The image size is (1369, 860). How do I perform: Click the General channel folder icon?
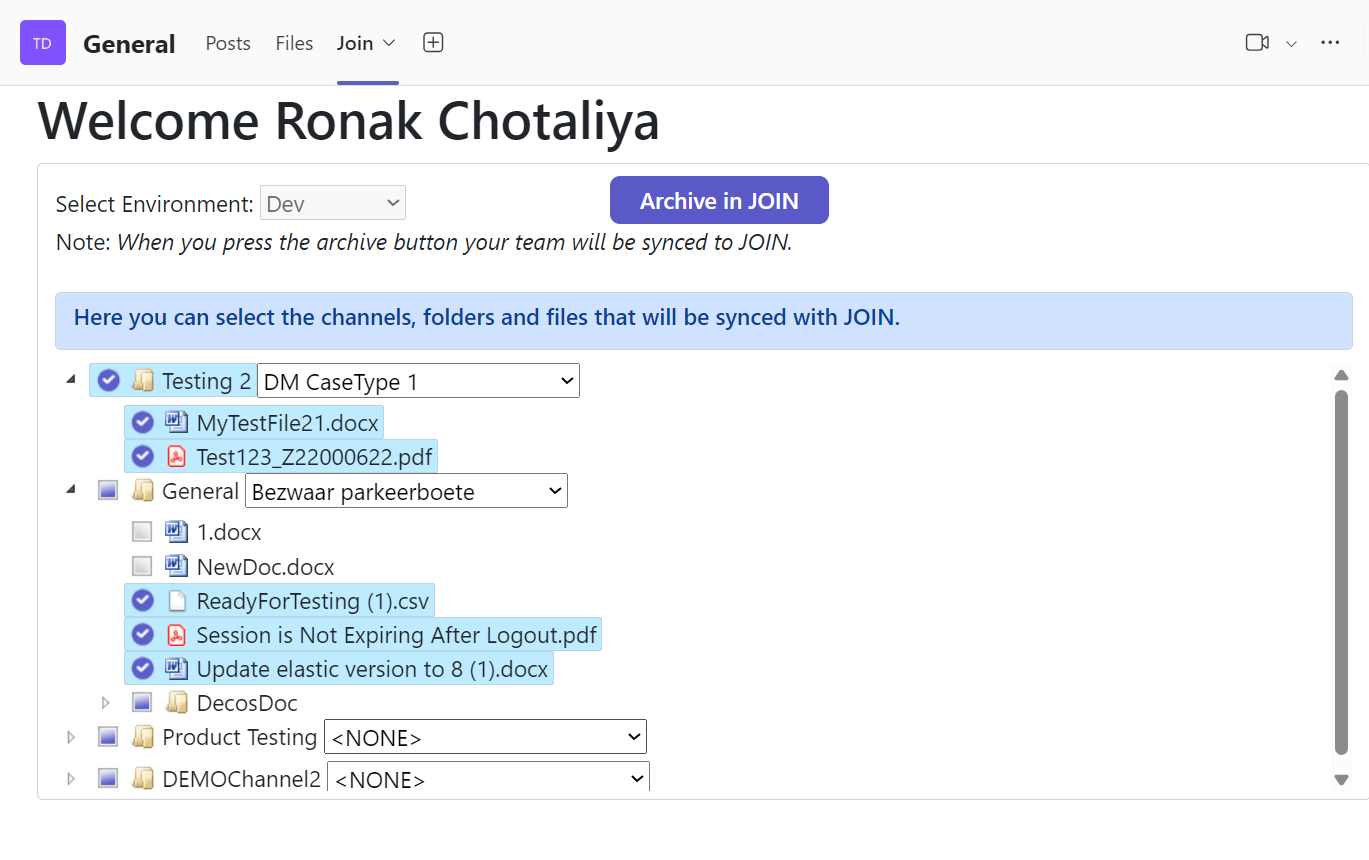click(x=143, y=491)
